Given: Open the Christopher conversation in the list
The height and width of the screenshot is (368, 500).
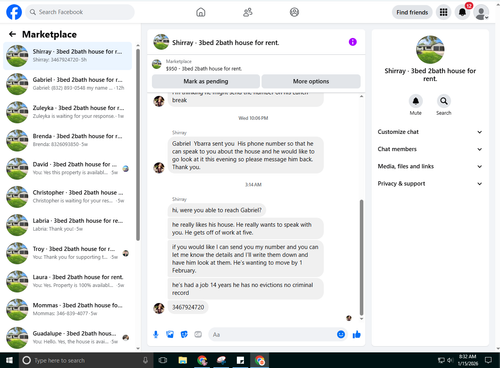Looking at the screenshot, I should click(x=68, y=197).
